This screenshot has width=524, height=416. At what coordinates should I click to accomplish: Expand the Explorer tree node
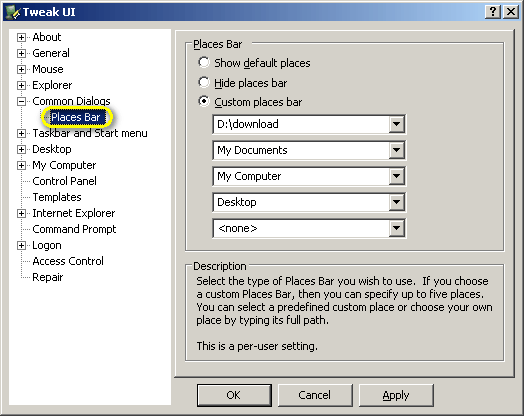pyautogui.click(x=21, y=86)
